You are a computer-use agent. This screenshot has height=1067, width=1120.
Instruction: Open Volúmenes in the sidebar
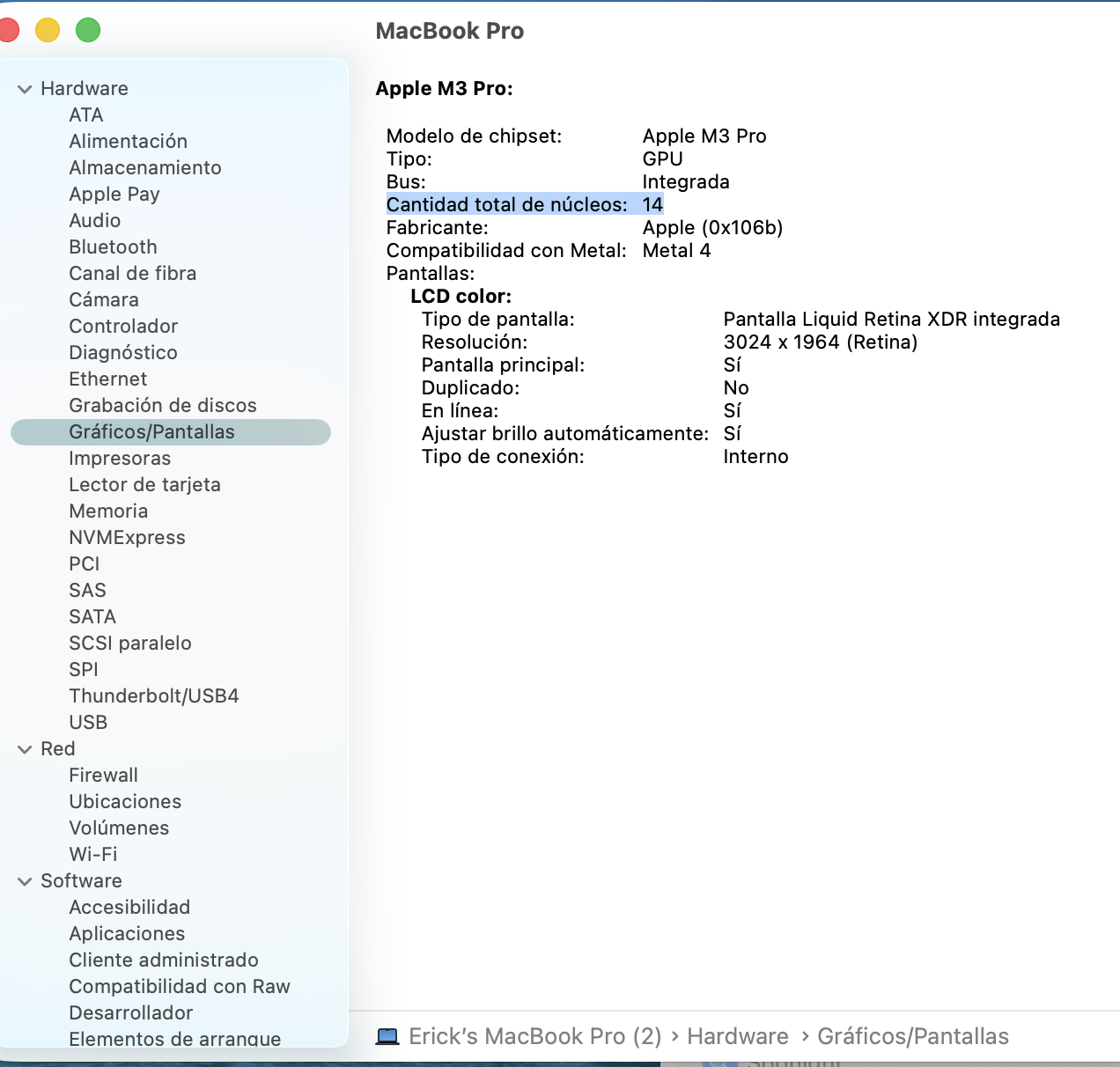click(119, 828)
